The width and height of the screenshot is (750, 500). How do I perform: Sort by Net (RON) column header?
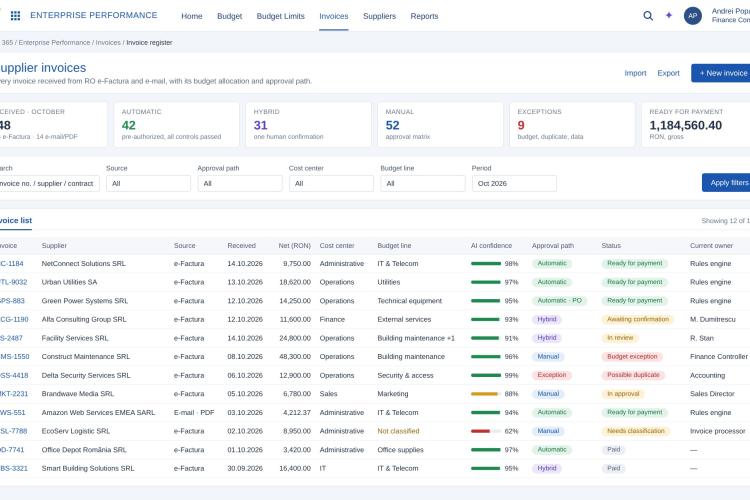(x=295, y=245)
